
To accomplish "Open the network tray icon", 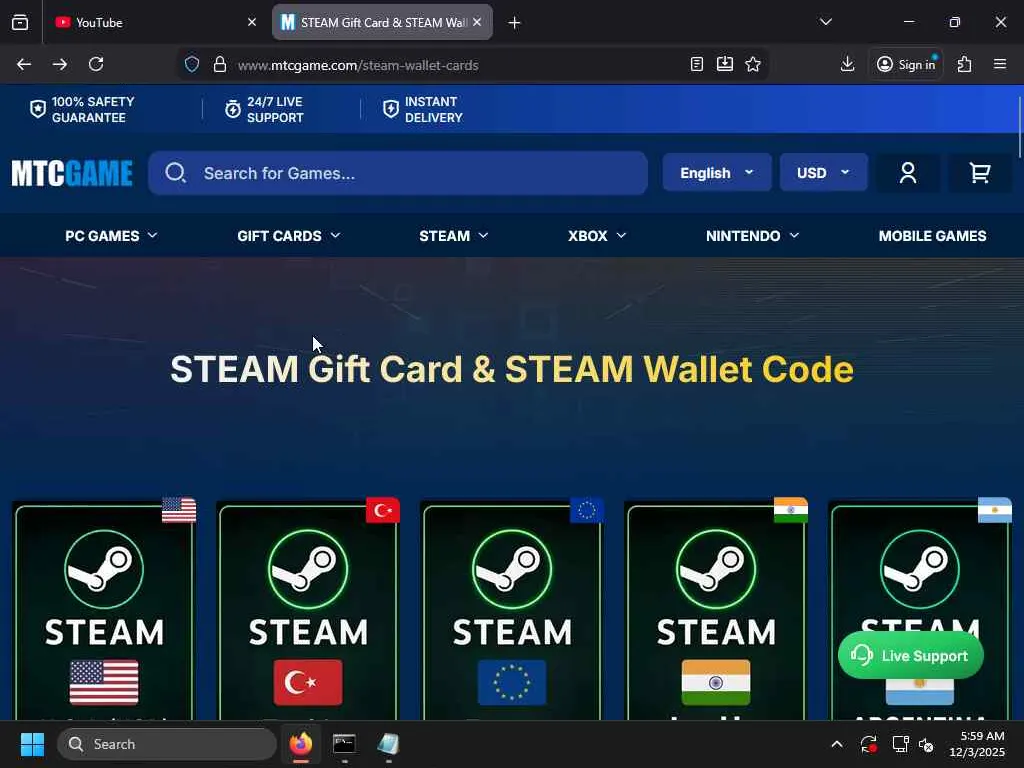I will pos(901,744).
